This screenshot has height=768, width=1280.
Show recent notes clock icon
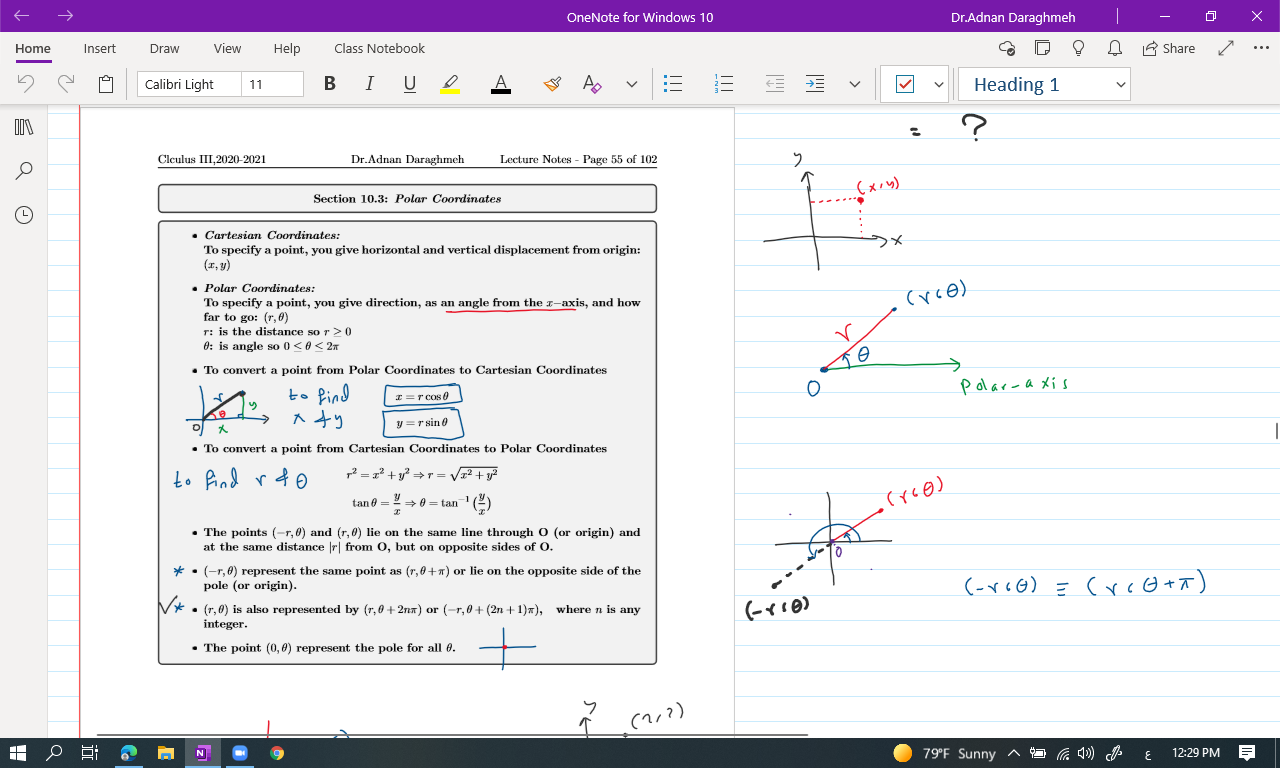click(x=24, y=214)
